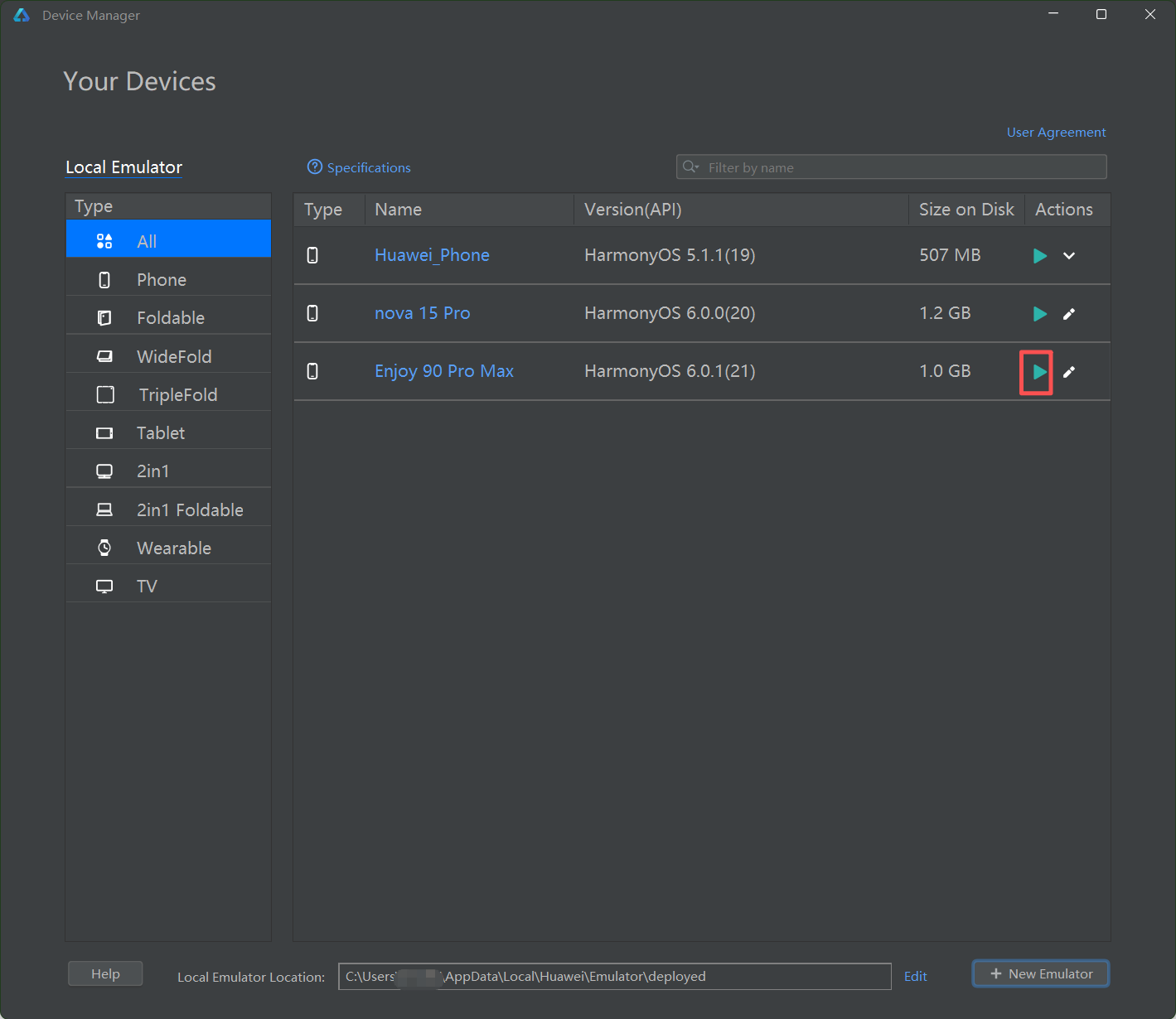Open the Huawei_Phone device name link
This screenshot has height=1019, width=1176.
(432, 255)
